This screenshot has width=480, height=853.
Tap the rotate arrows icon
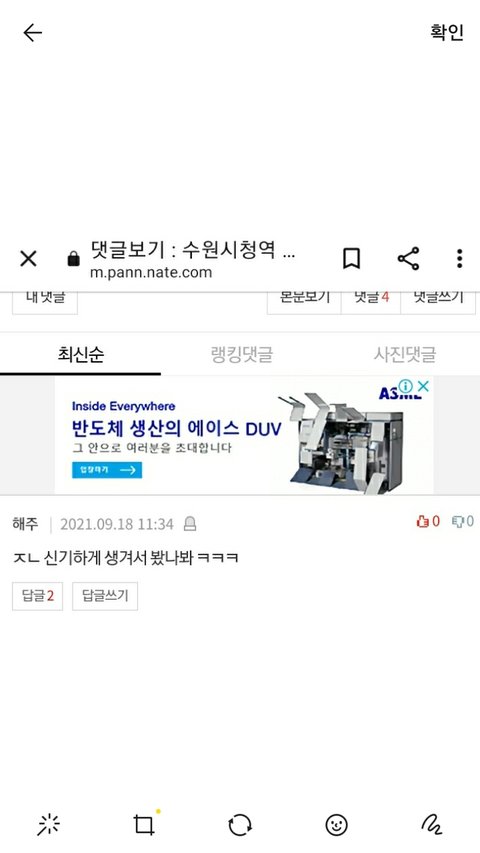[240, 825]
